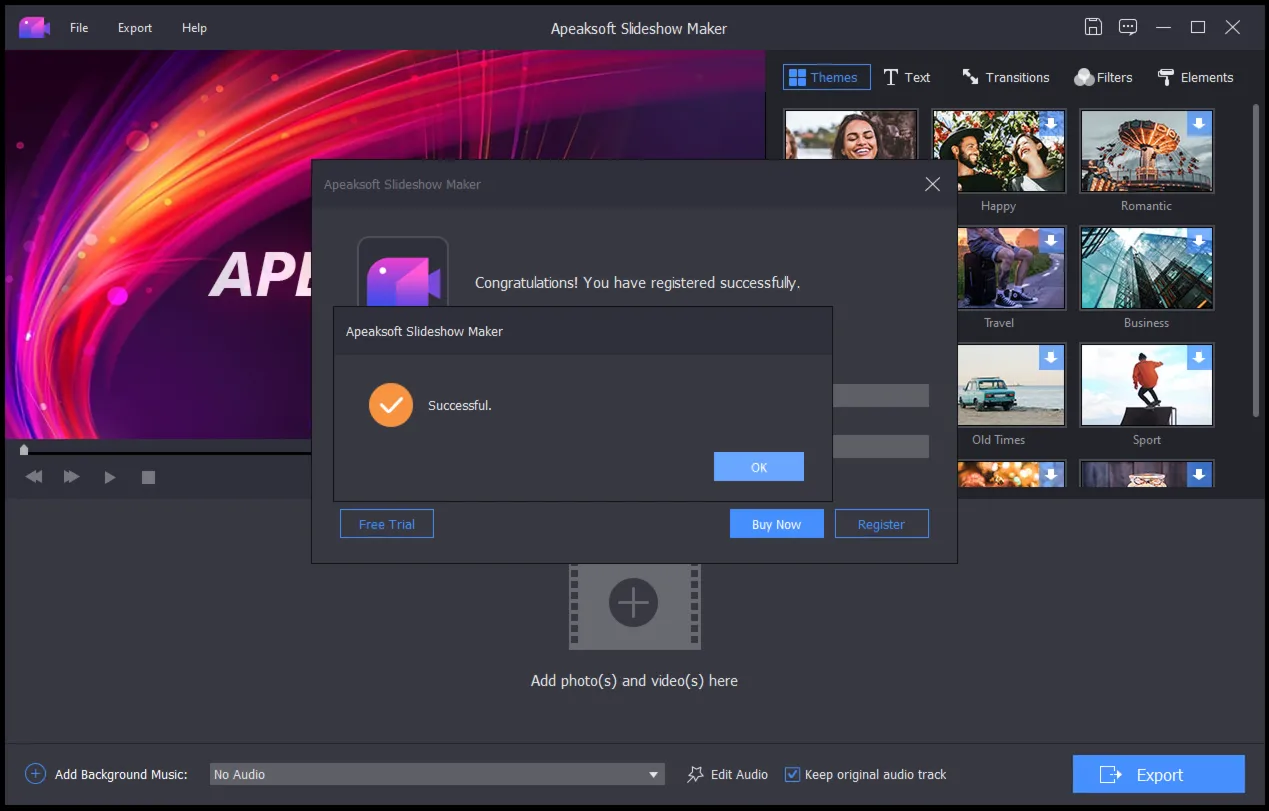Viewport: 1269px width, 811px height.
Task: Download the Business theme
Action: 1199,241
